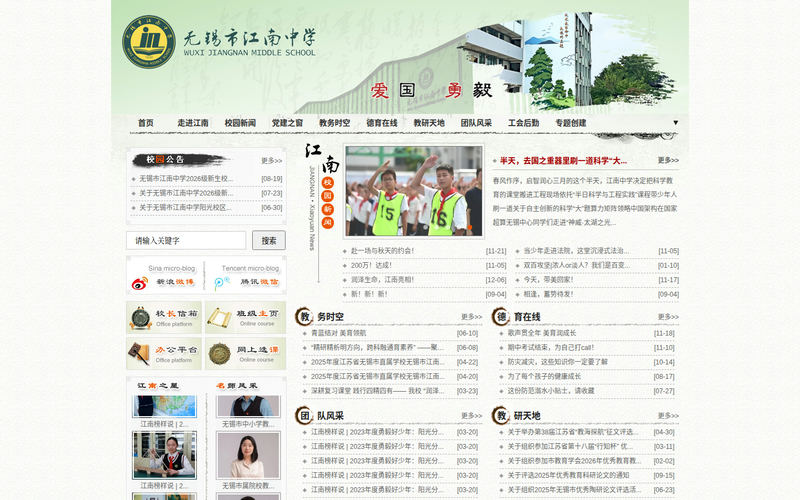Click 更多>> in 德育在线 section
The height and width of the screenshot is (500, 800).
(668, 317)
